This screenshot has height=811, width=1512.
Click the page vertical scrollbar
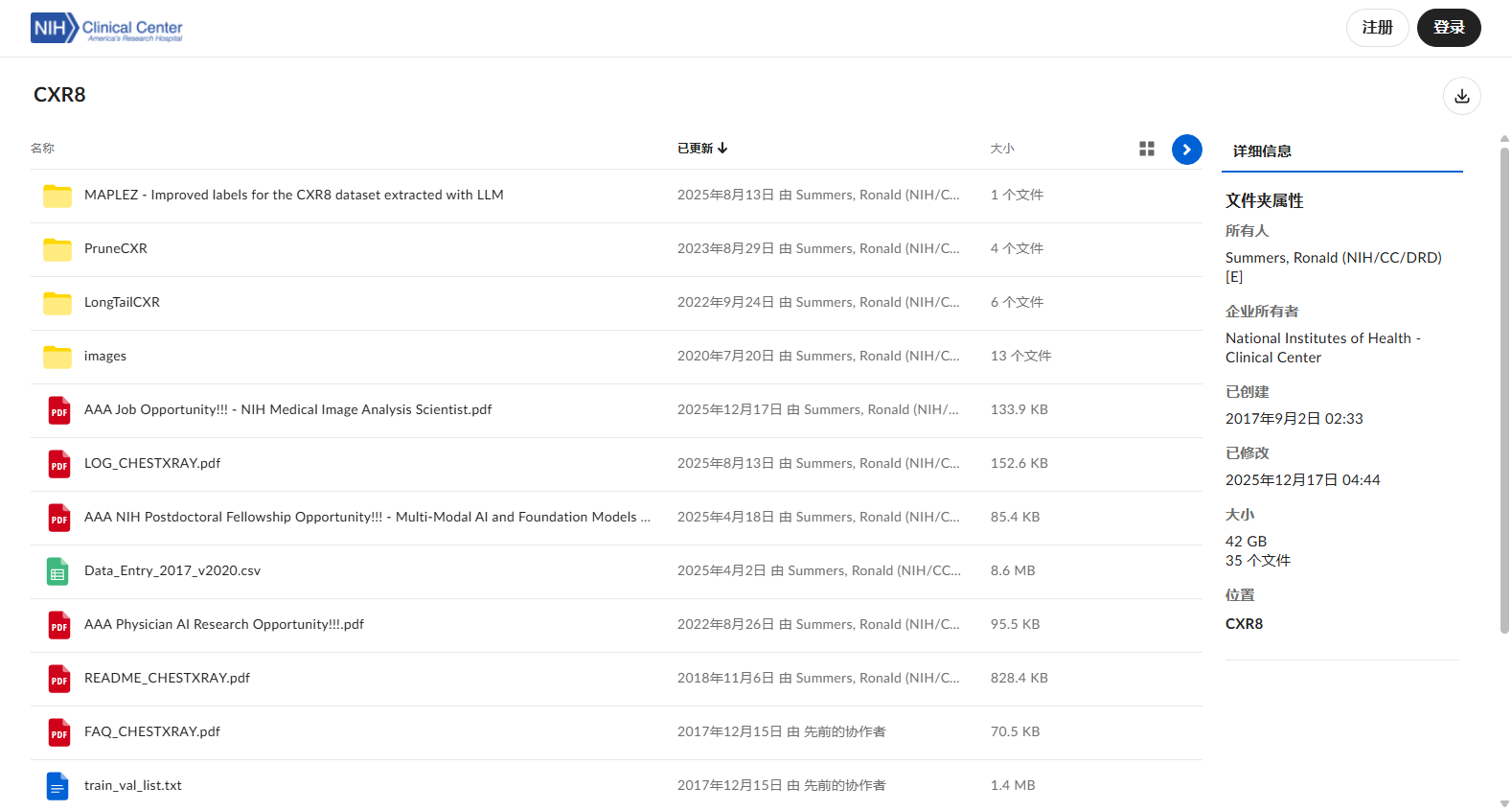[x=1504, y=390]
